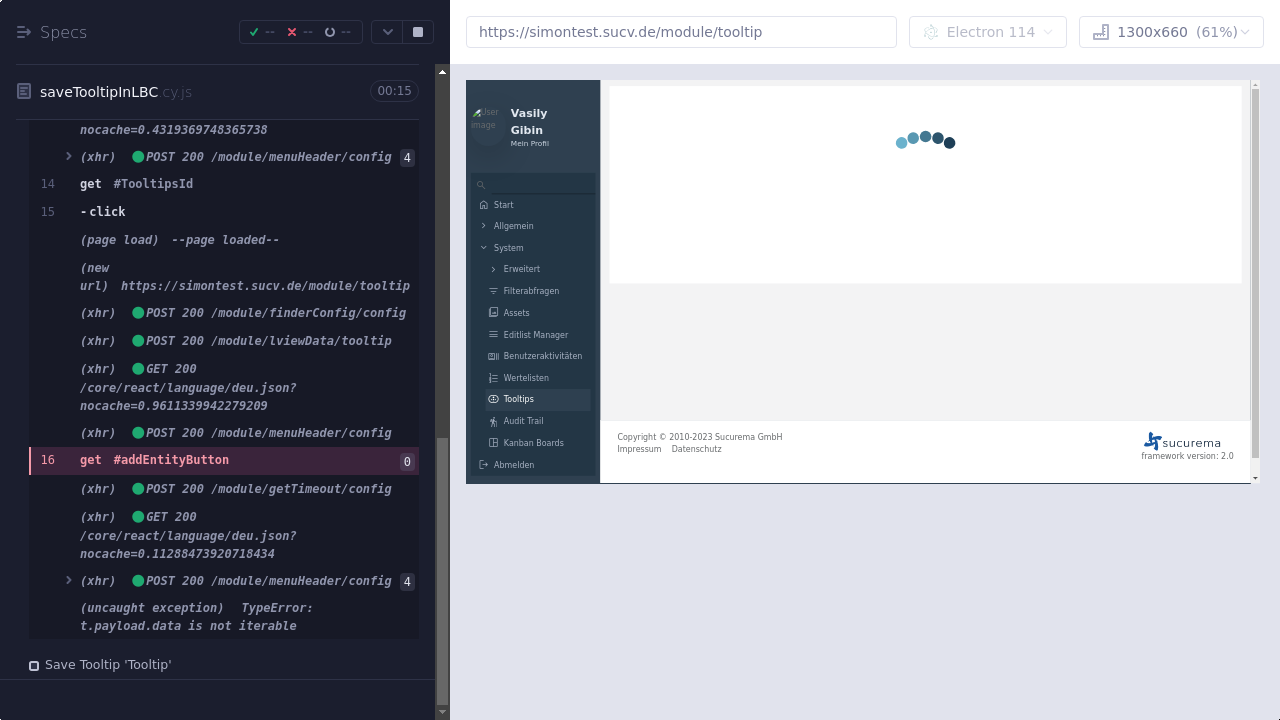The width and height of the screenshot is (1280, 720).
Task: Expand the Specs list panel icon
Action: pyautogui.click(x=24, y=32)
